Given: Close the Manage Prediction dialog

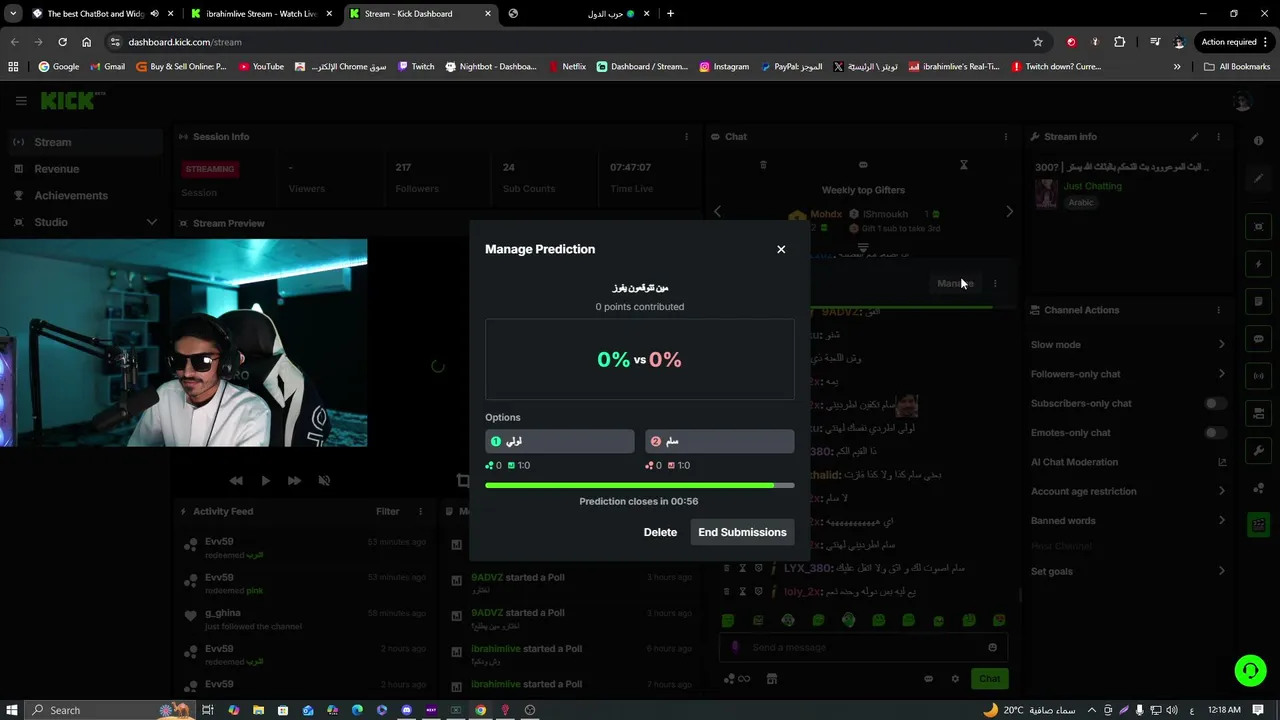Looking at the screenshot, I should (x=781, y=249).
